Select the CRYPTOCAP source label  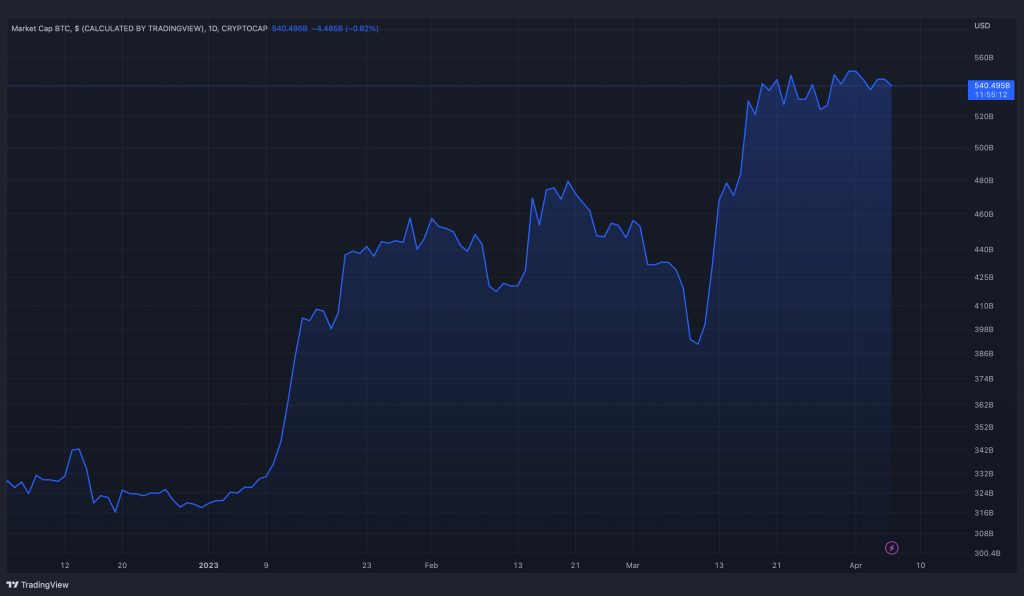pos(246,28)
